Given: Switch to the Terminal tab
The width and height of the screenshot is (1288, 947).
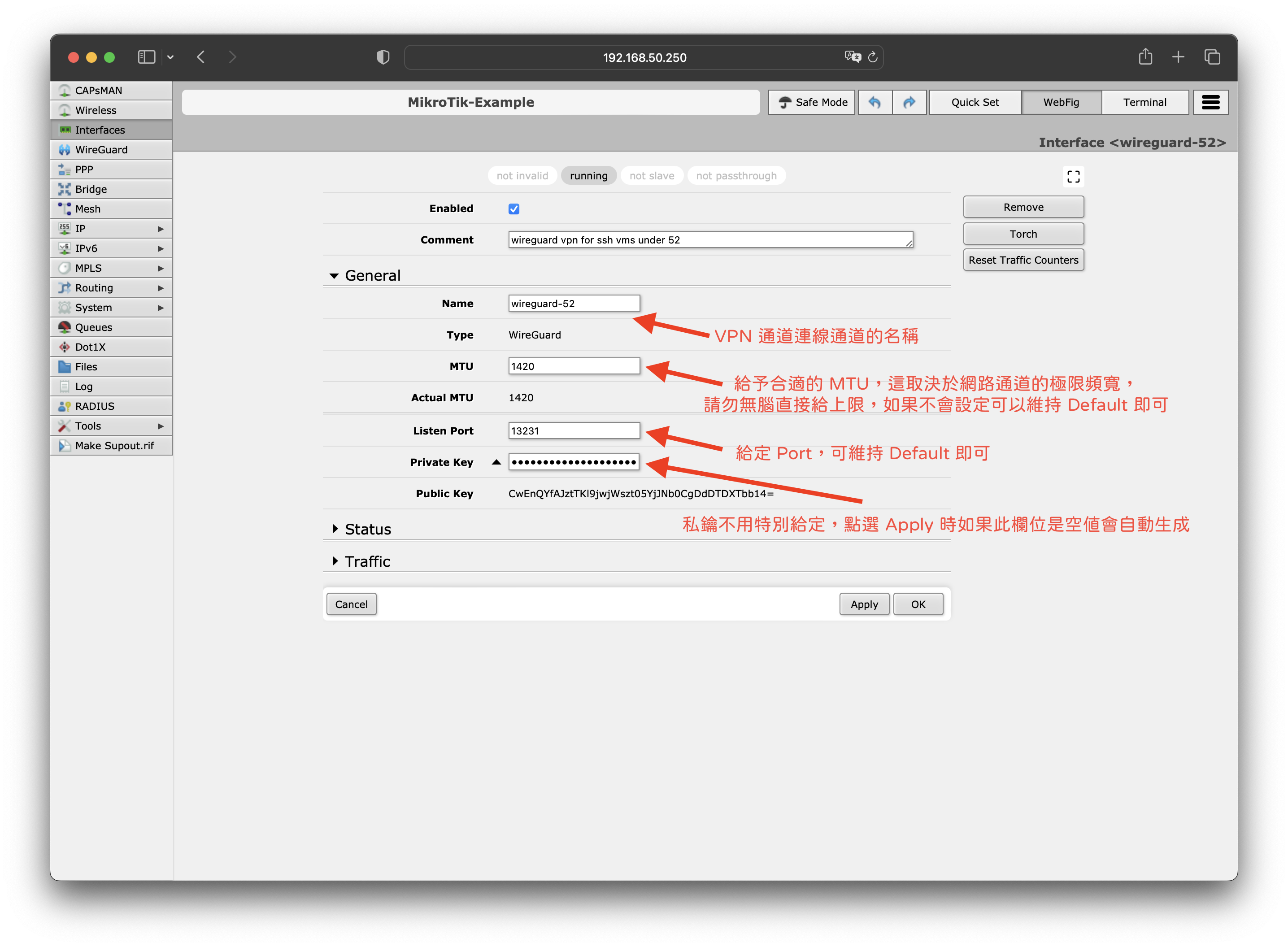Looking at the screenshot, I should coord(1144,102).
